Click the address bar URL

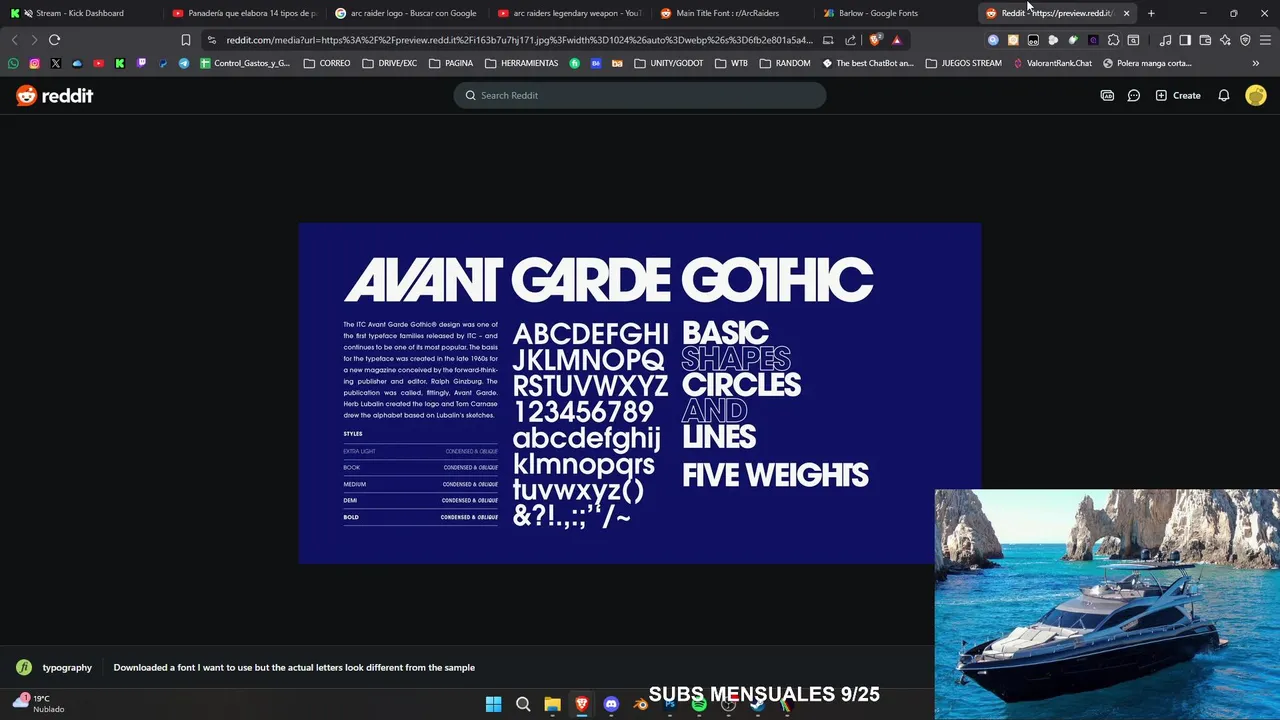[519, 40]
